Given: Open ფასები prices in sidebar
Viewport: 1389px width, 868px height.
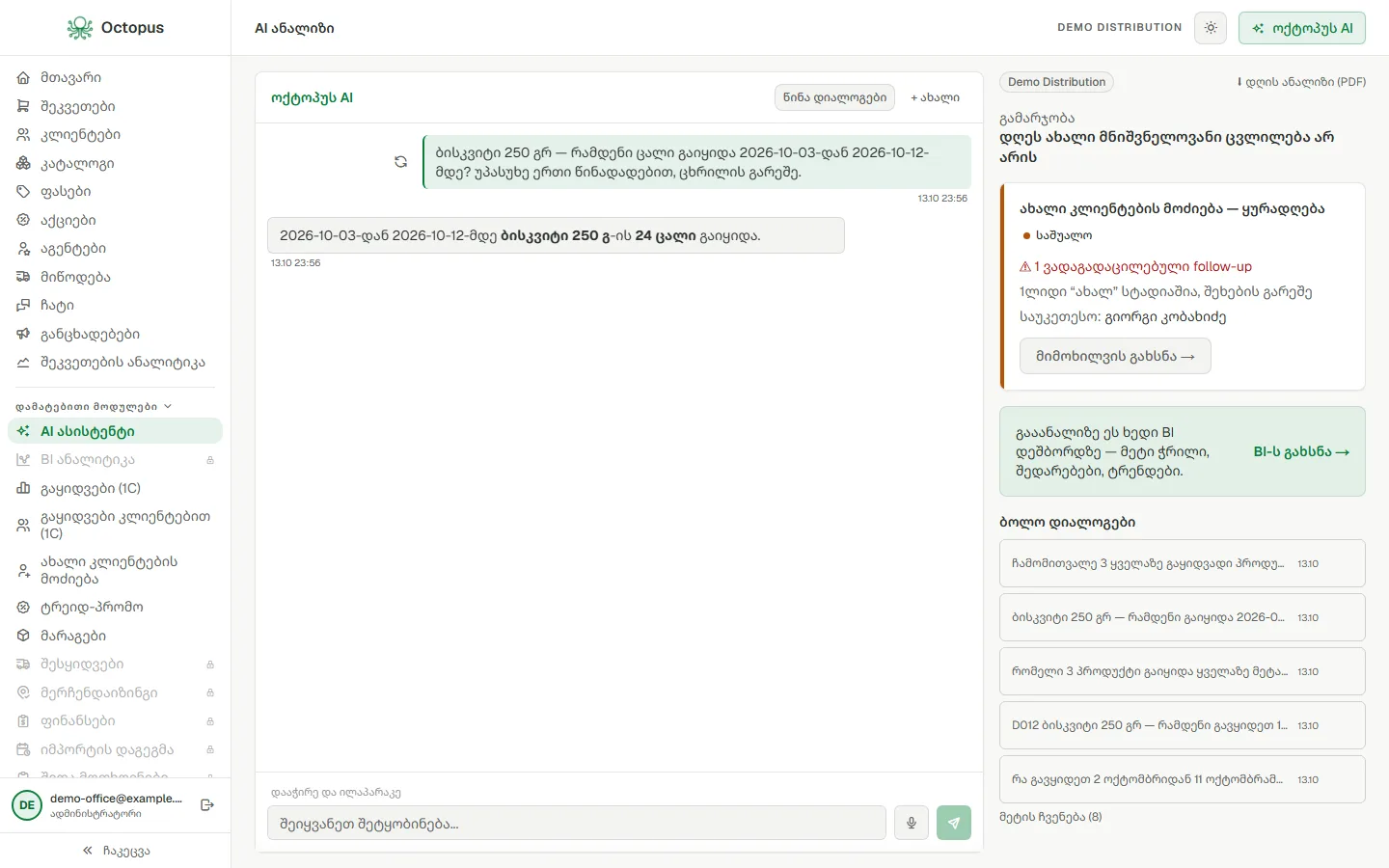Looking at the screenshot, I should 115,192.
